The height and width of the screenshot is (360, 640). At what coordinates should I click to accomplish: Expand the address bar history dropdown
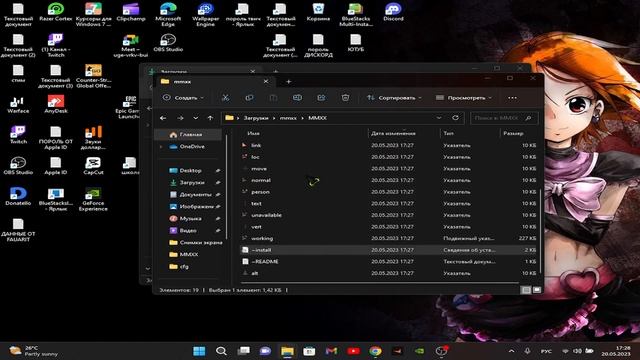[439, 118]
